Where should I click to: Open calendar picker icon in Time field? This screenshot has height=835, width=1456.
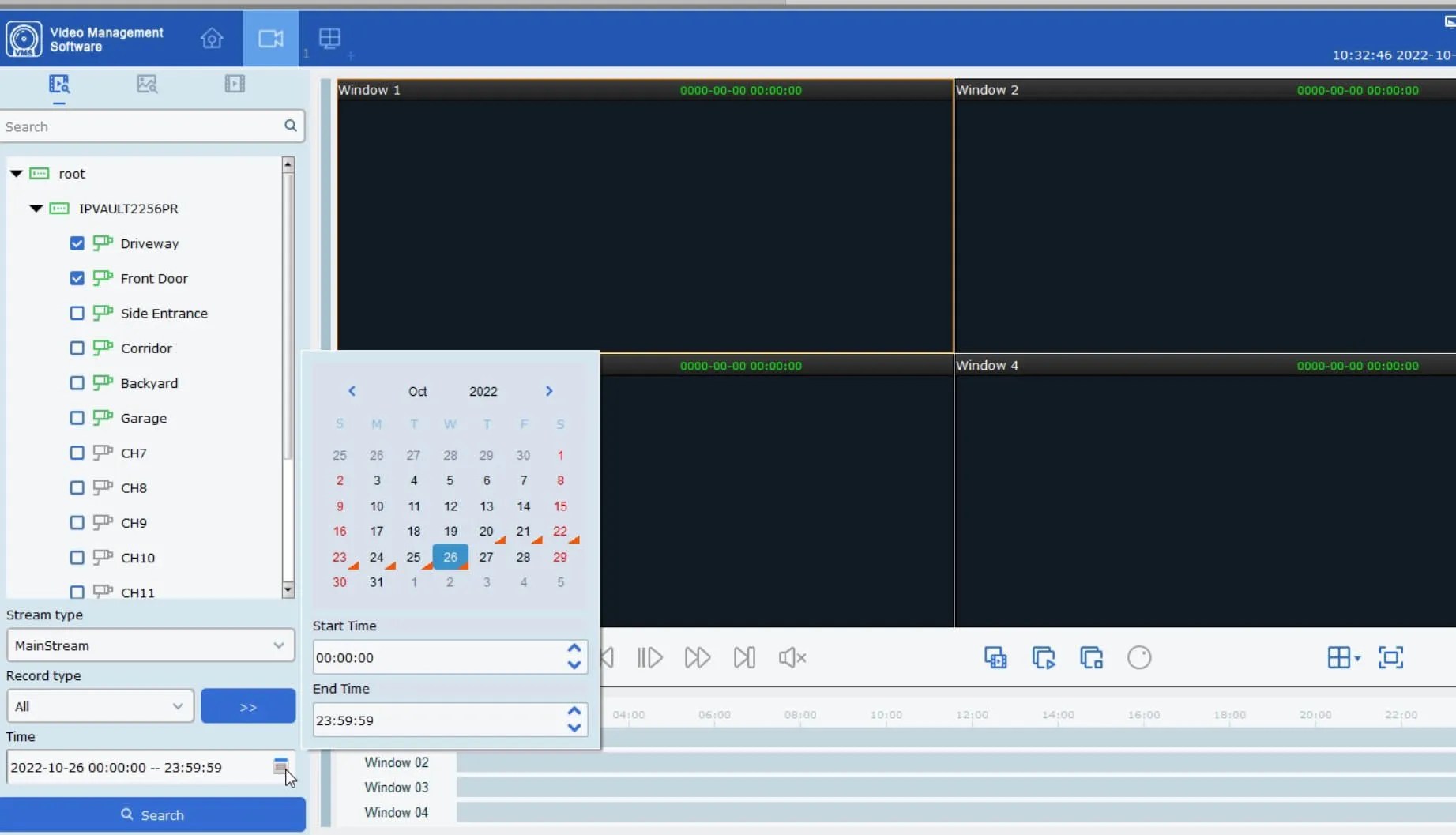pyautogui.click(x=280, y=766)
